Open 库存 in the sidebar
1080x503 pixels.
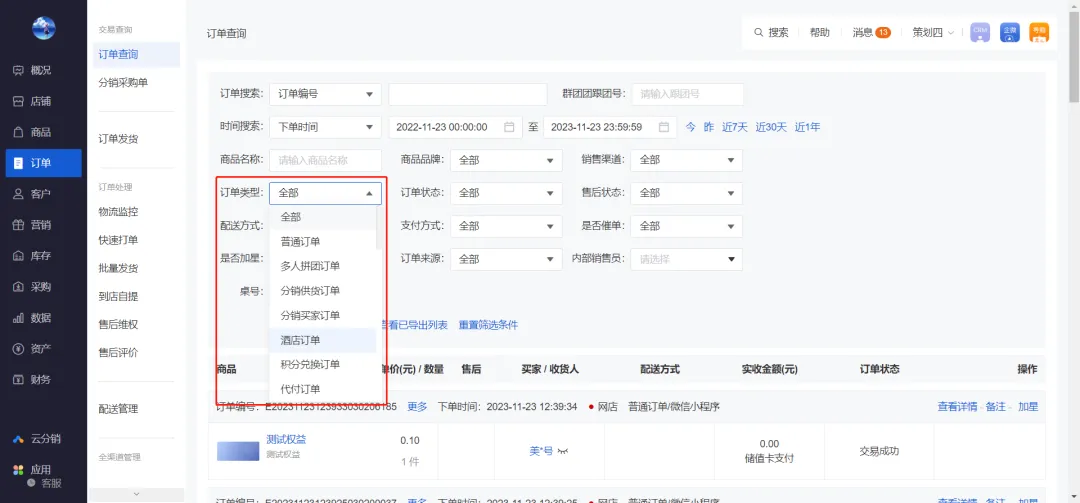(x=40, y=256)
